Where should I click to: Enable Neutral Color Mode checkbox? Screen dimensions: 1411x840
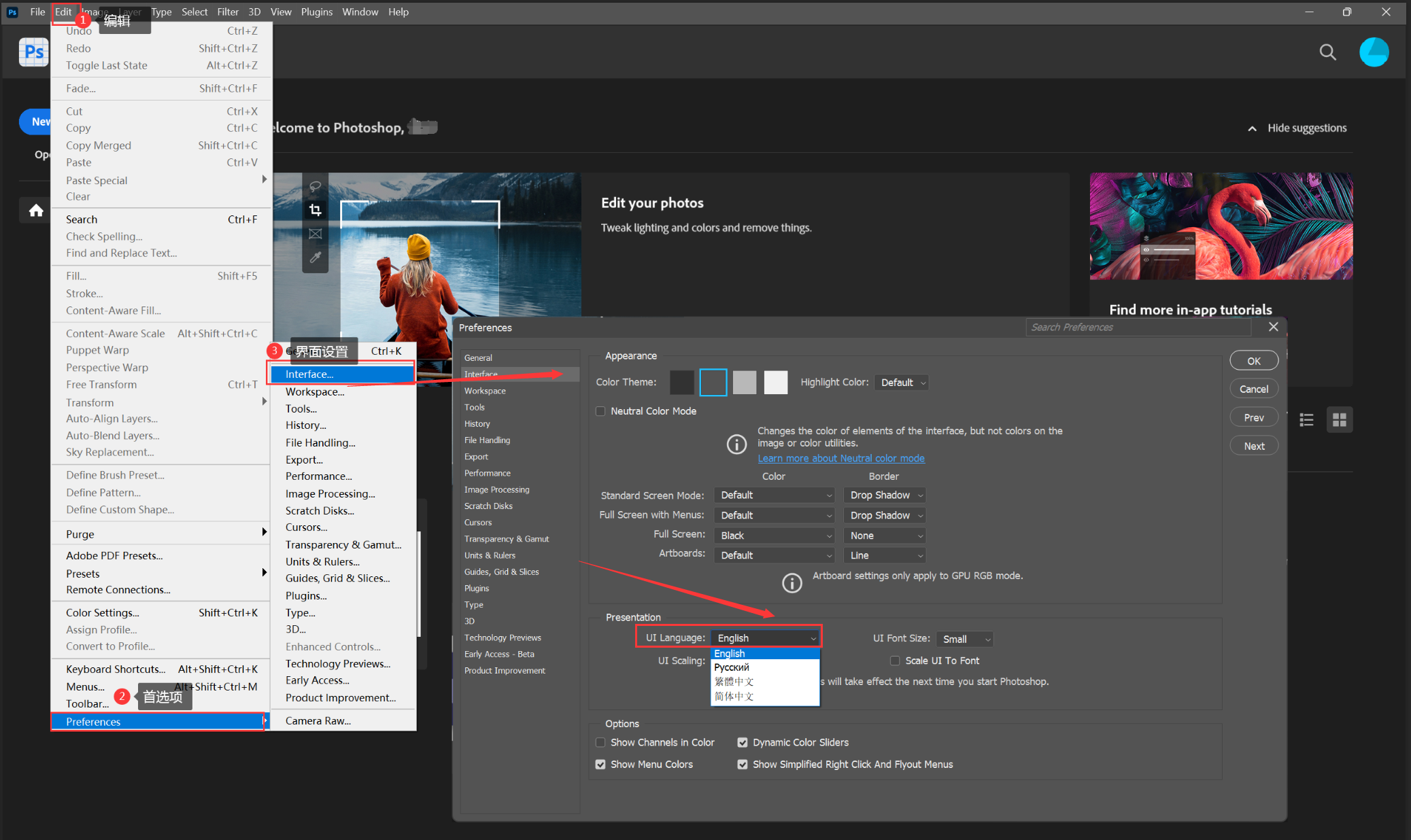tap(600, 411)
